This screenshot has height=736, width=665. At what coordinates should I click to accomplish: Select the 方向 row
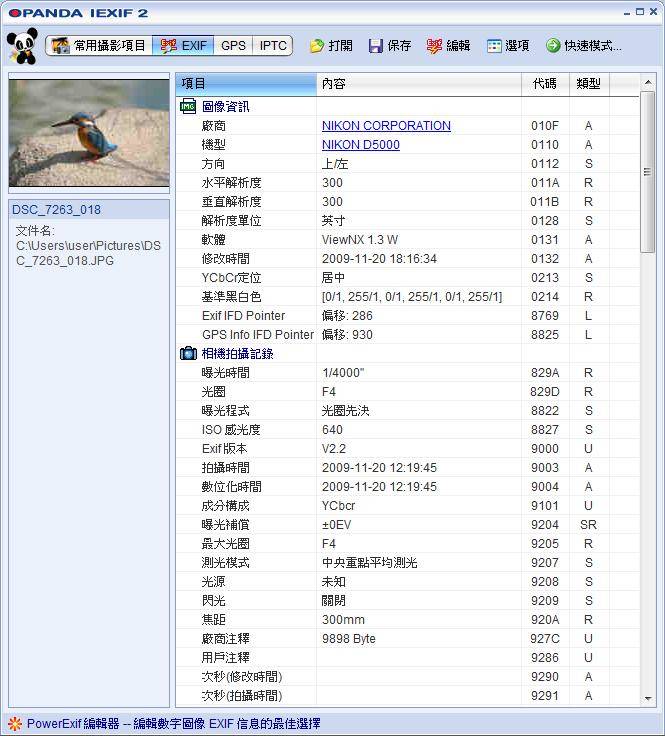(408, 163)
